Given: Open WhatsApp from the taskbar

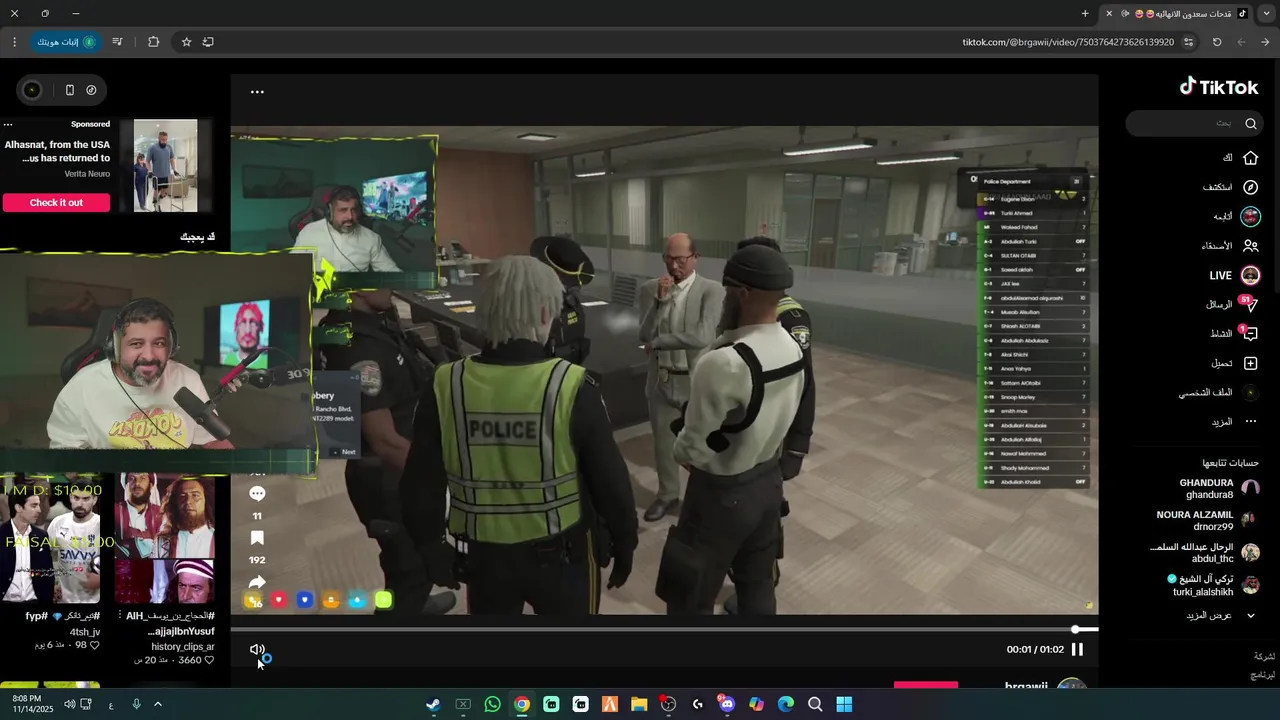Looking at the screenshot, I should coord(492,704).
